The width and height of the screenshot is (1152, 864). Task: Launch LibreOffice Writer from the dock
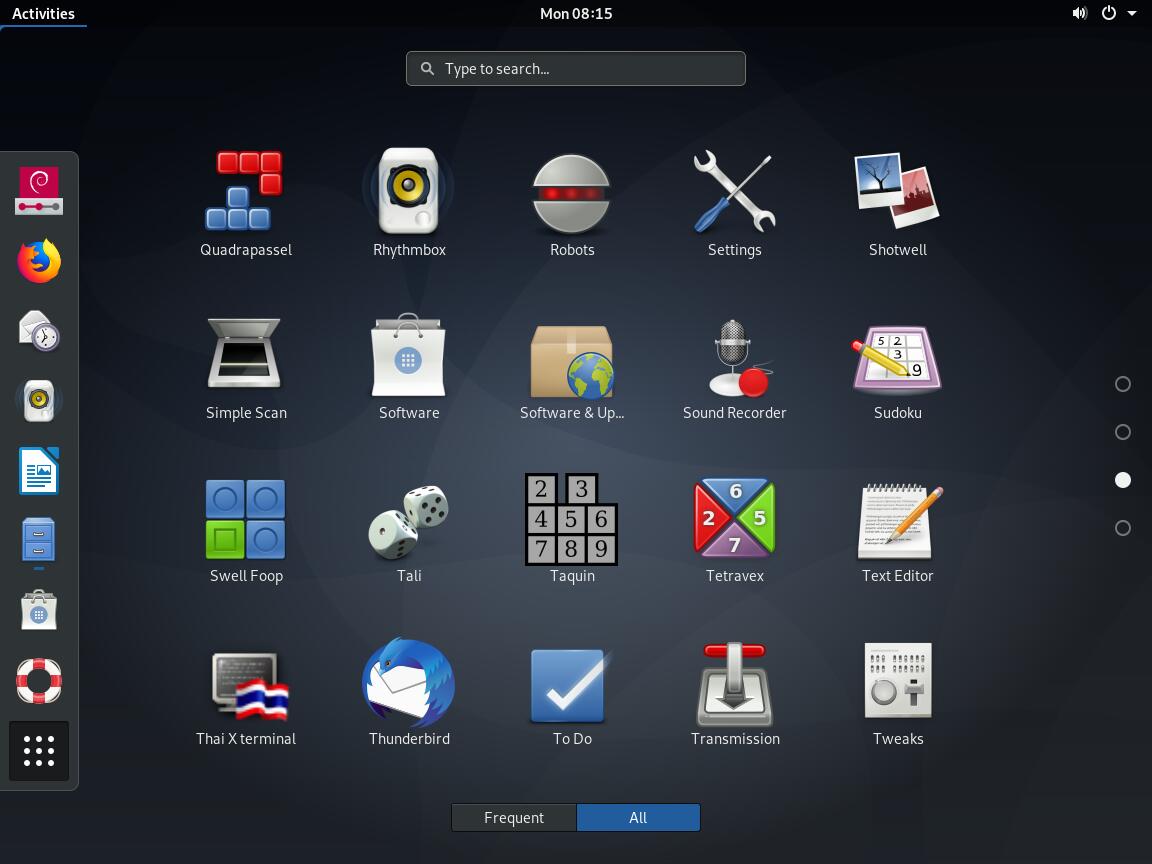click(39, 470)
